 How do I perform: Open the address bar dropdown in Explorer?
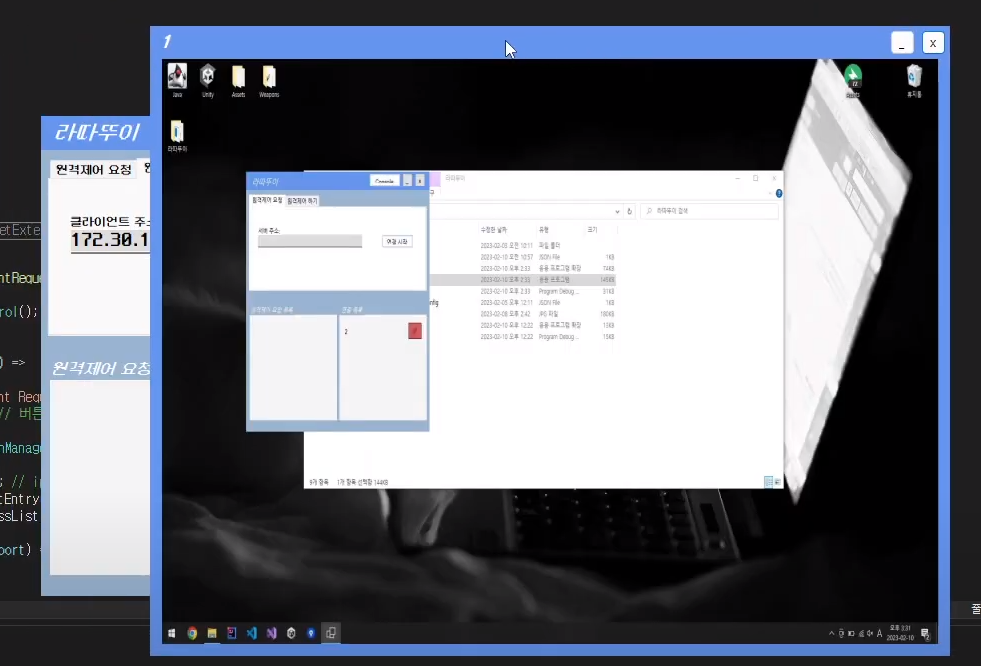pos(618,211)
